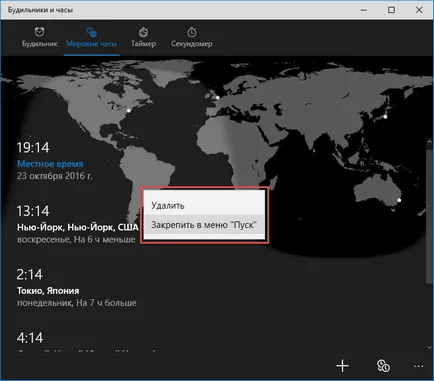
Task: Click the scrollbar down arrow
Action: click(429, 348)
